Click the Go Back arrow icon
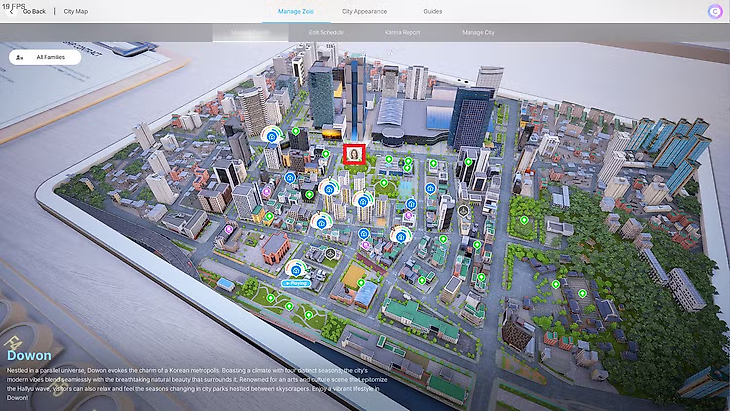This screenshot has width=730, height=411. click(12, 11)
